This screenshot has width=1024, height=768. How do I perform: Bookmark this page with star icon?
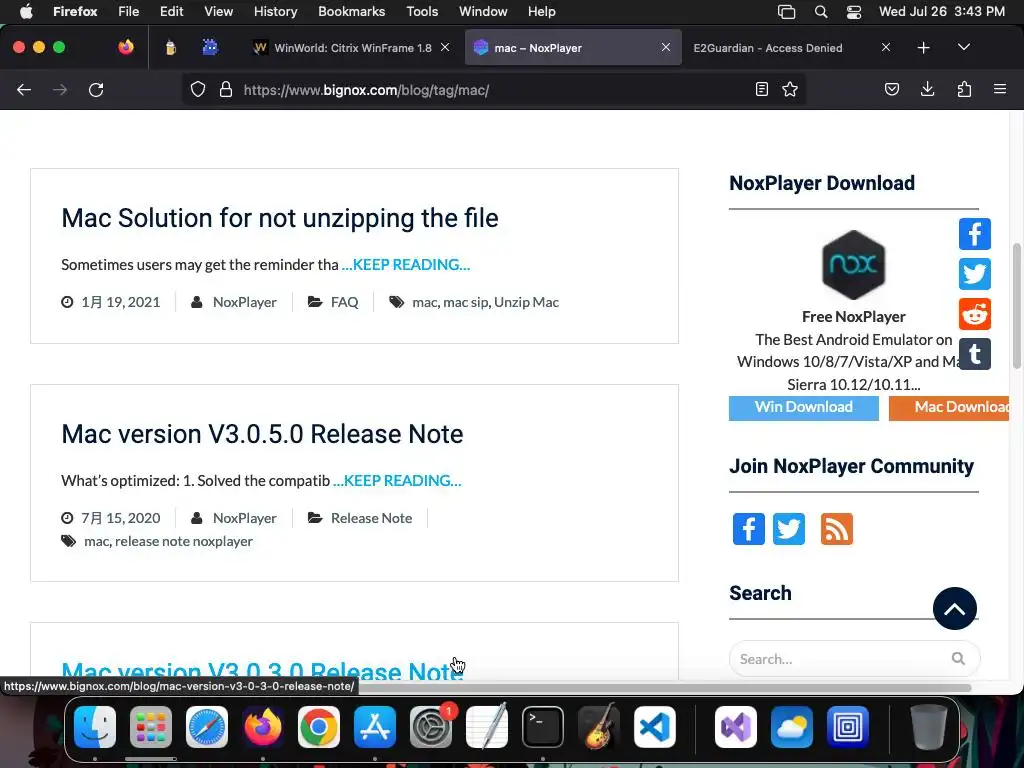[x=790, y=89]
